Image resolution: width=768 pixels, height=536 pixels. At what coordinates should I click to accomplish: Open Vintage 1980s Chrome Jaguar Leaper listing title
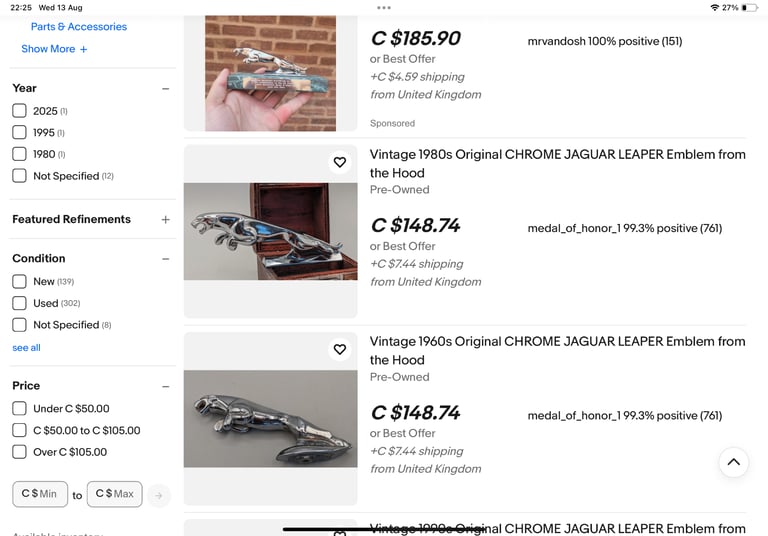click(557, 164)
